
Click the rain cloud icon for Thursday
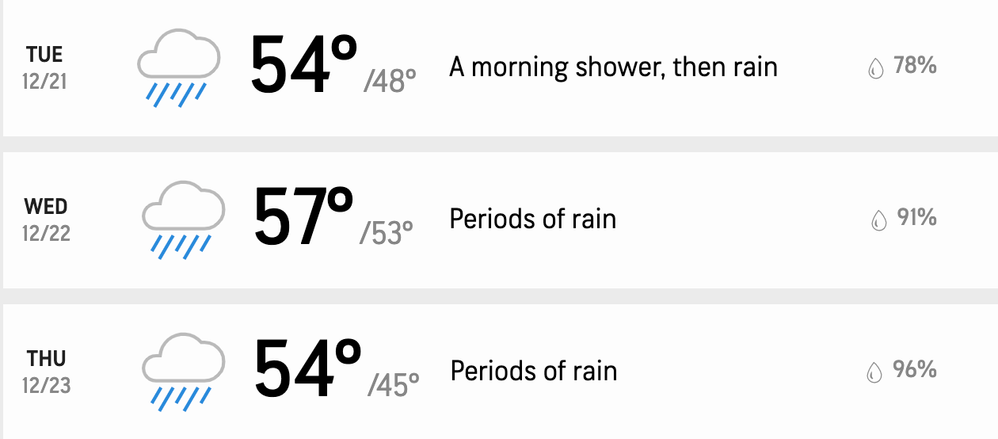pyautogui.click(x=183, y=372)
